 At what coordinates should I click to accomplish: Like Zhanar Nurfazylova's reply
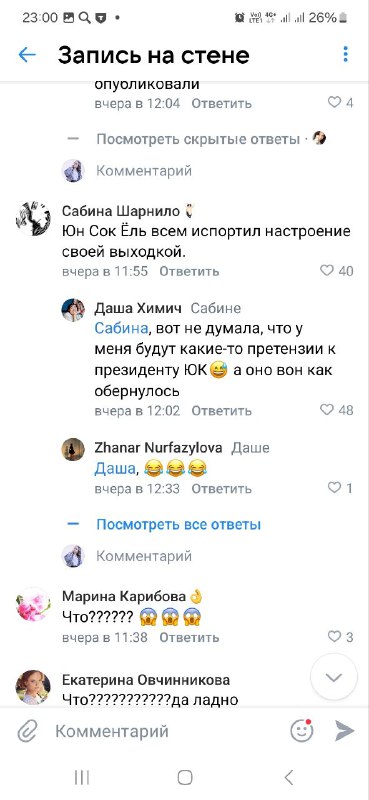coord(334,488)
